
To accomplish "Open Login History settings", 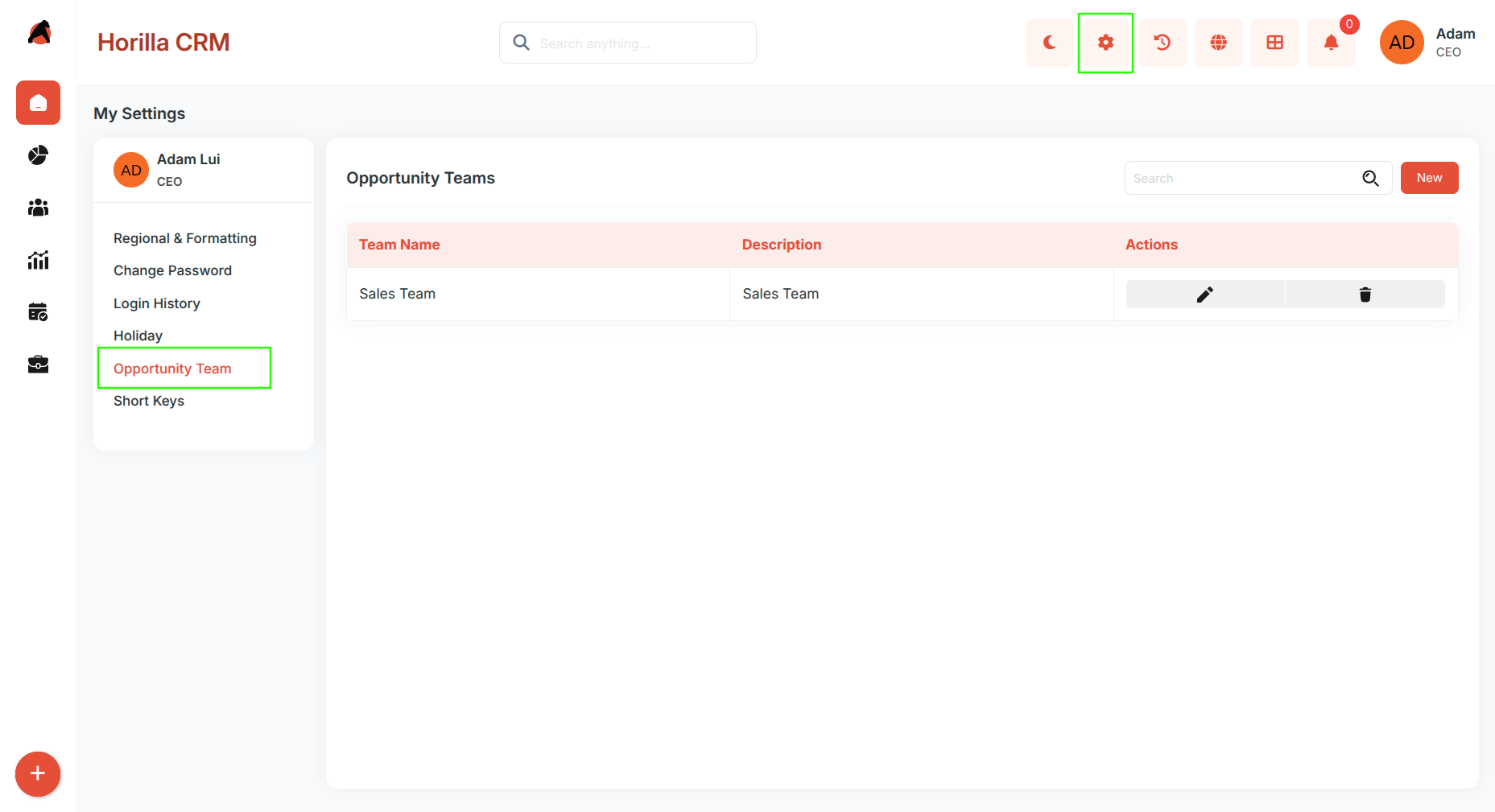I will [x=157, y=303].
